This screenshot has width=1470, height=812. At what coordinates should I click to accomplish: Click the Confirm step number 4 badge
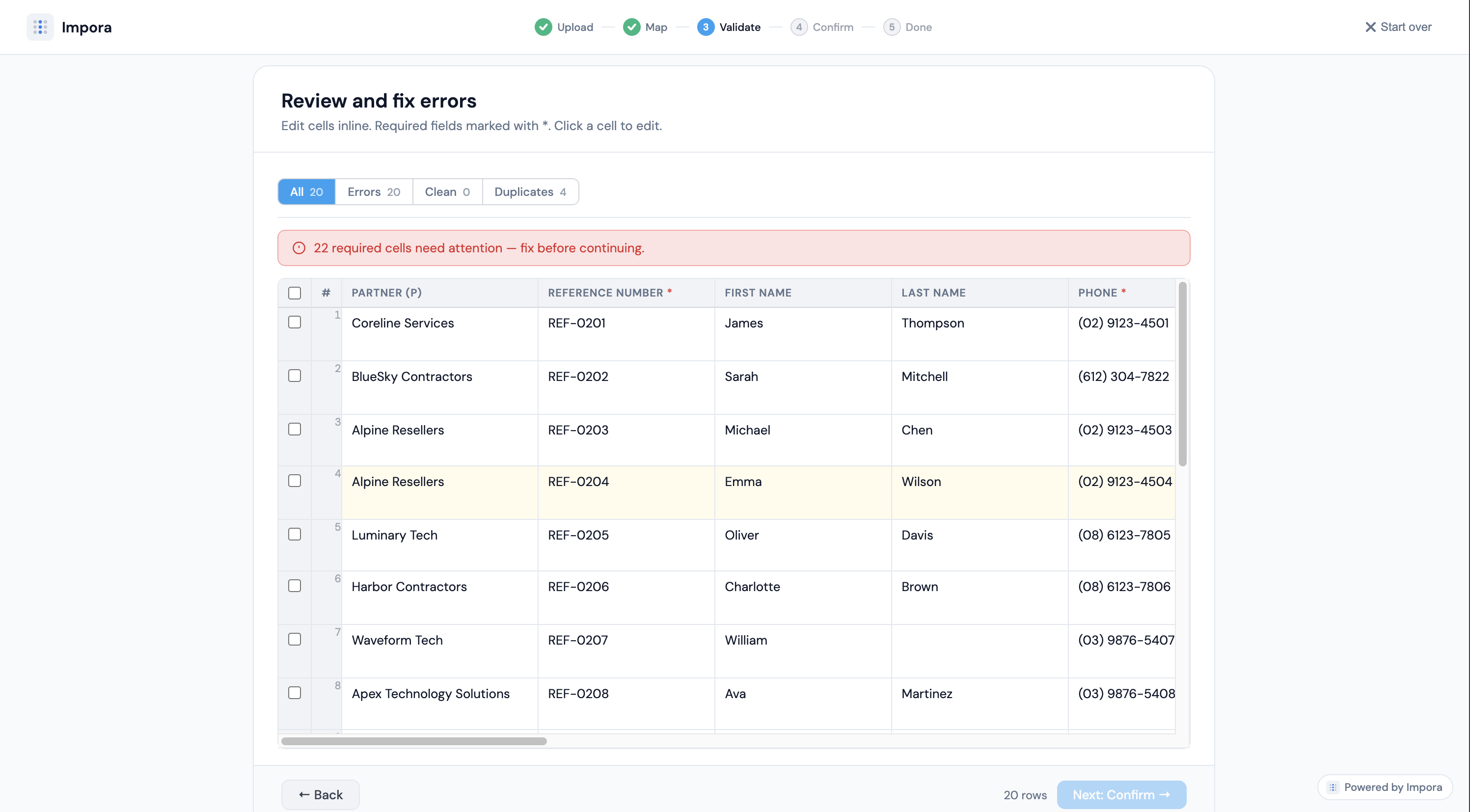pos(799,27)
